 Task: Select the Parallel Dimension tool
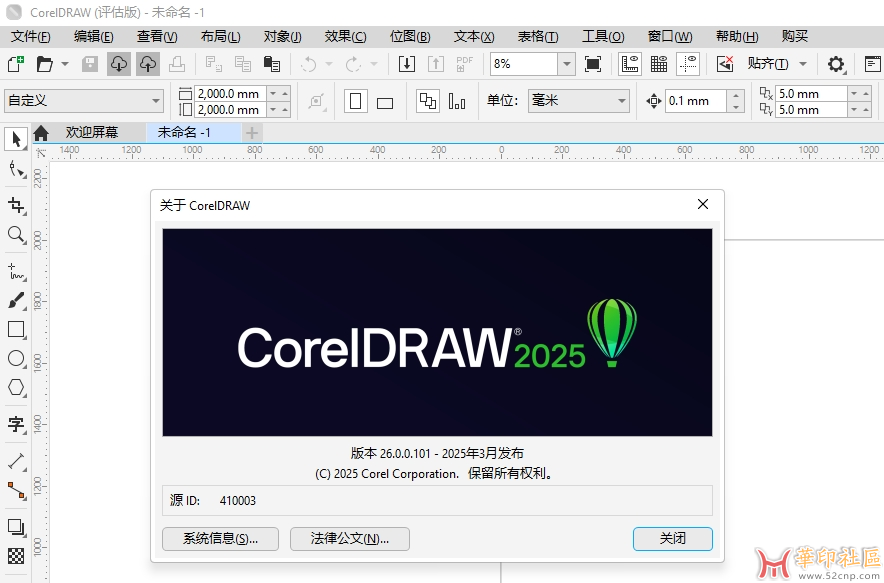tap(16, 461)
